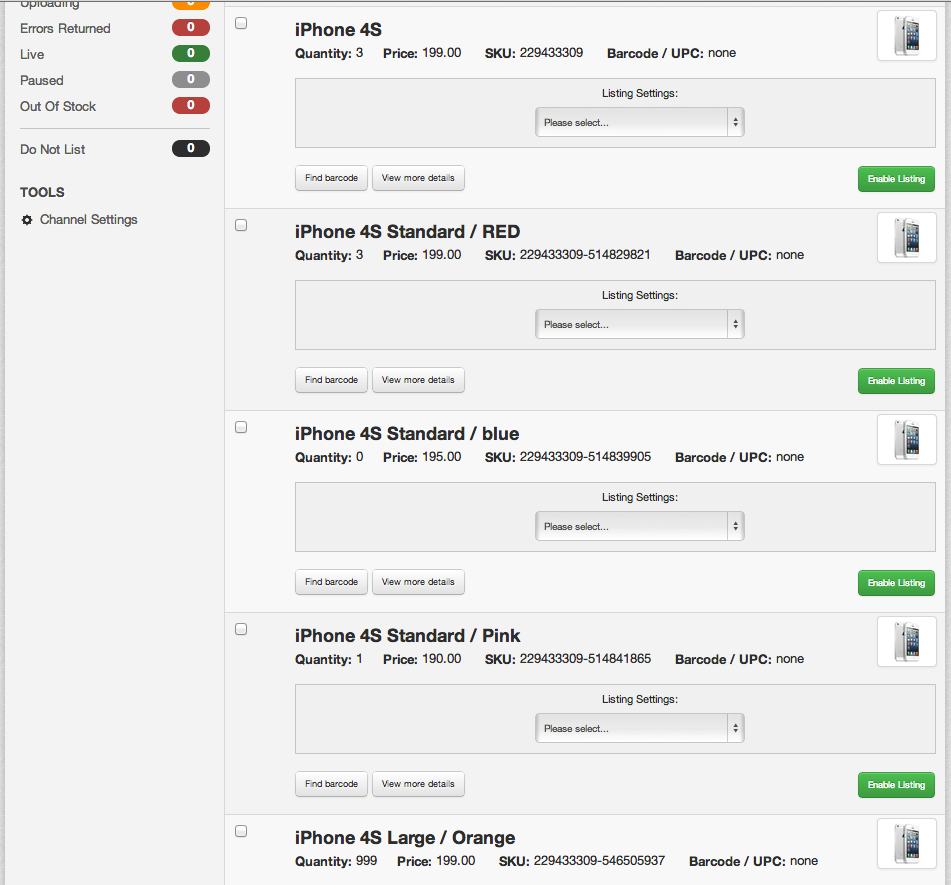Viewport: 951px width, 885px height.
Task: Open the iPhone 4S Large / Orange thumbnail
Action: [x=907, y=844]
